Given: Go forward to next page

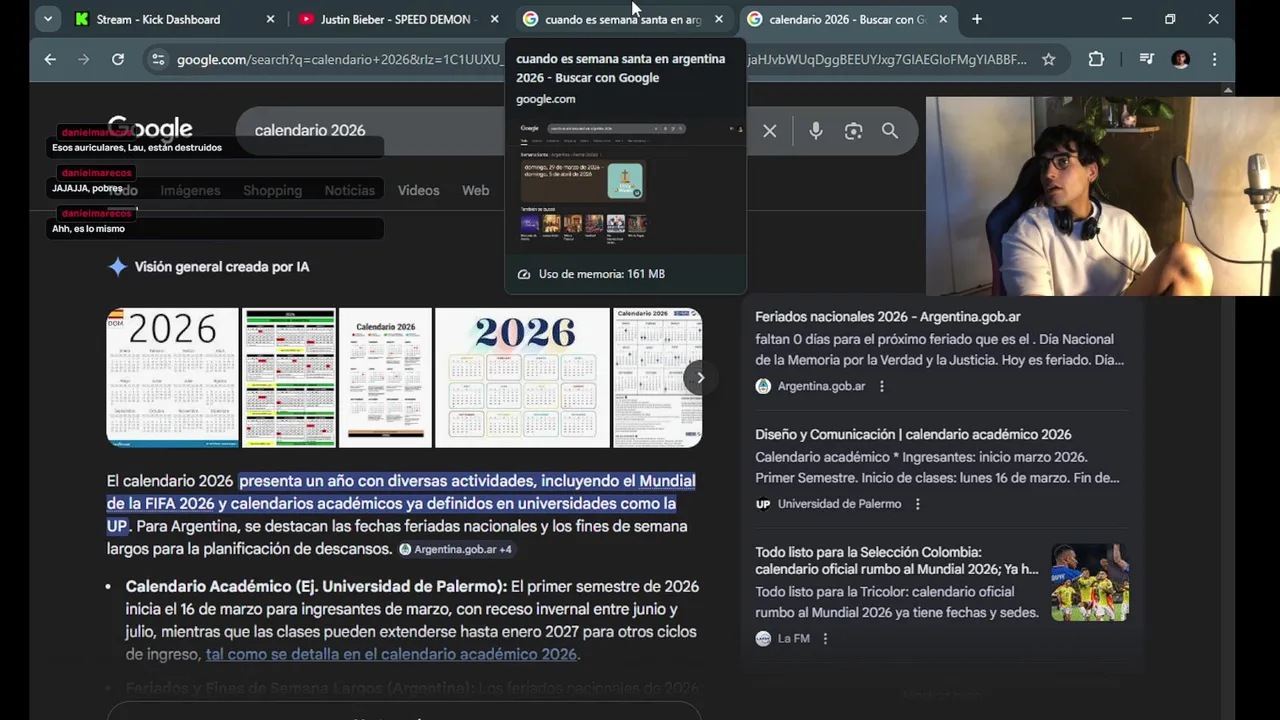Looking at the screenshot, I should click(84, 60).
